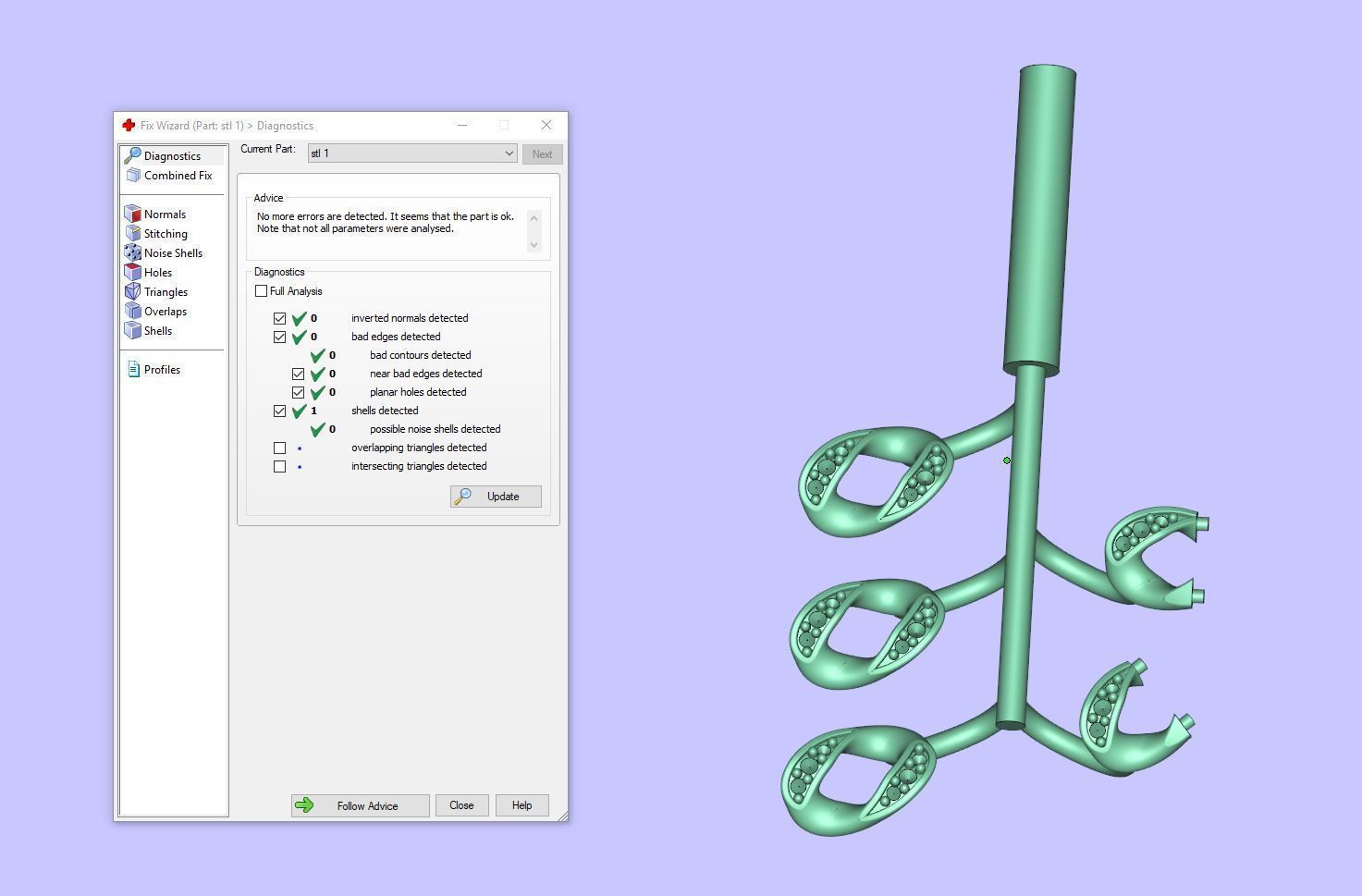The width and height of the screenshot is (1362, 896).
Task: Click 'possible noise shells detected' text
Action: (435, 429)
